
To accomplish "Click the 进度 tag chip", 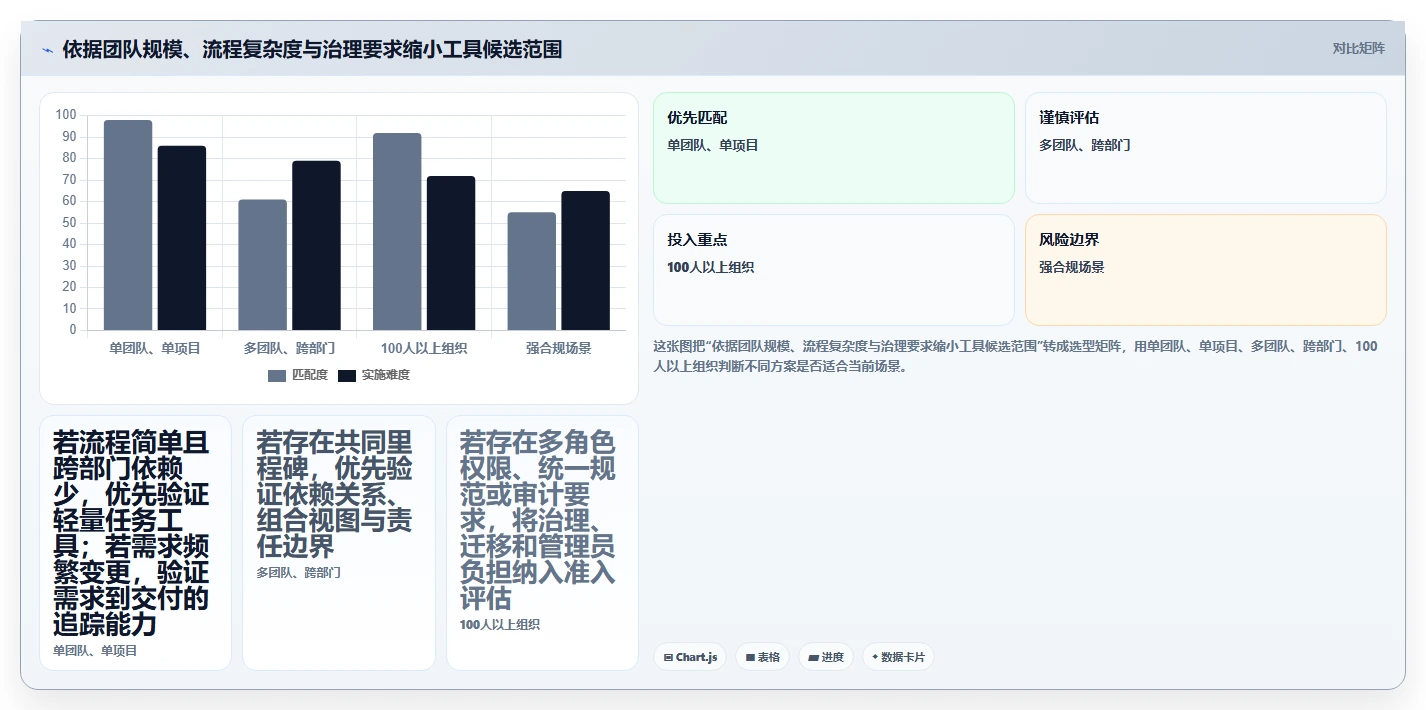I will [x=826, y=657].
